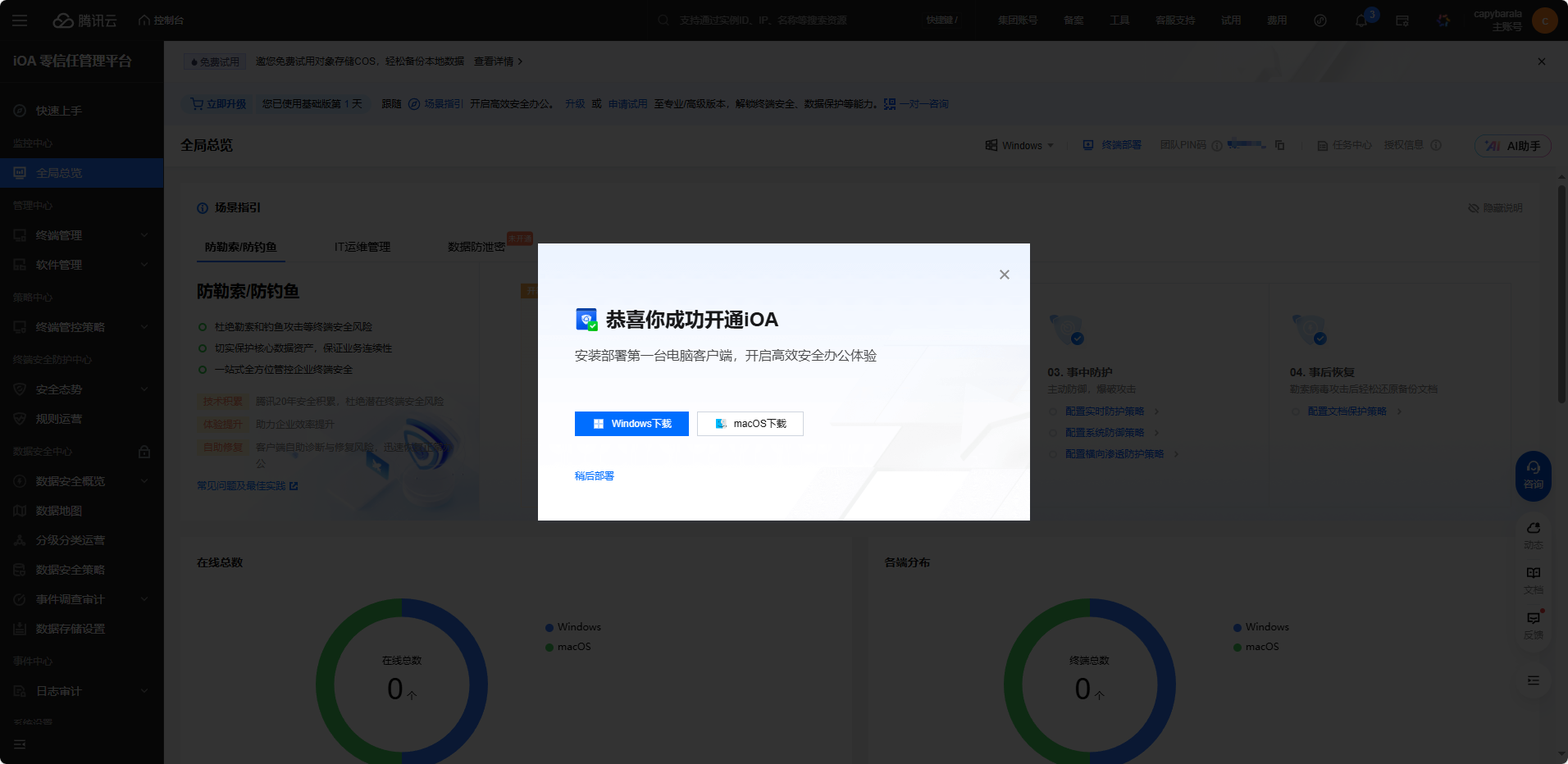1568x764 pixels.
Task: Click the macOS下载 button
Action: (750, 424)
